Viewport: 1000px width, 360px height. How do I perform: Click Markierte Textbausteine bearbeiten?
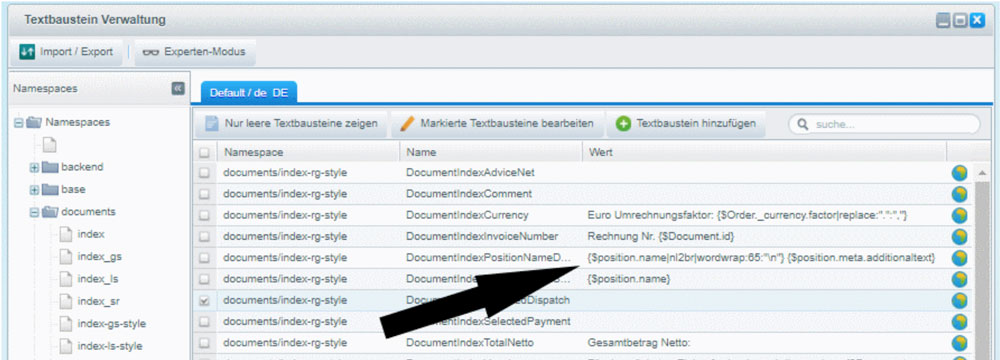[497, 123]
